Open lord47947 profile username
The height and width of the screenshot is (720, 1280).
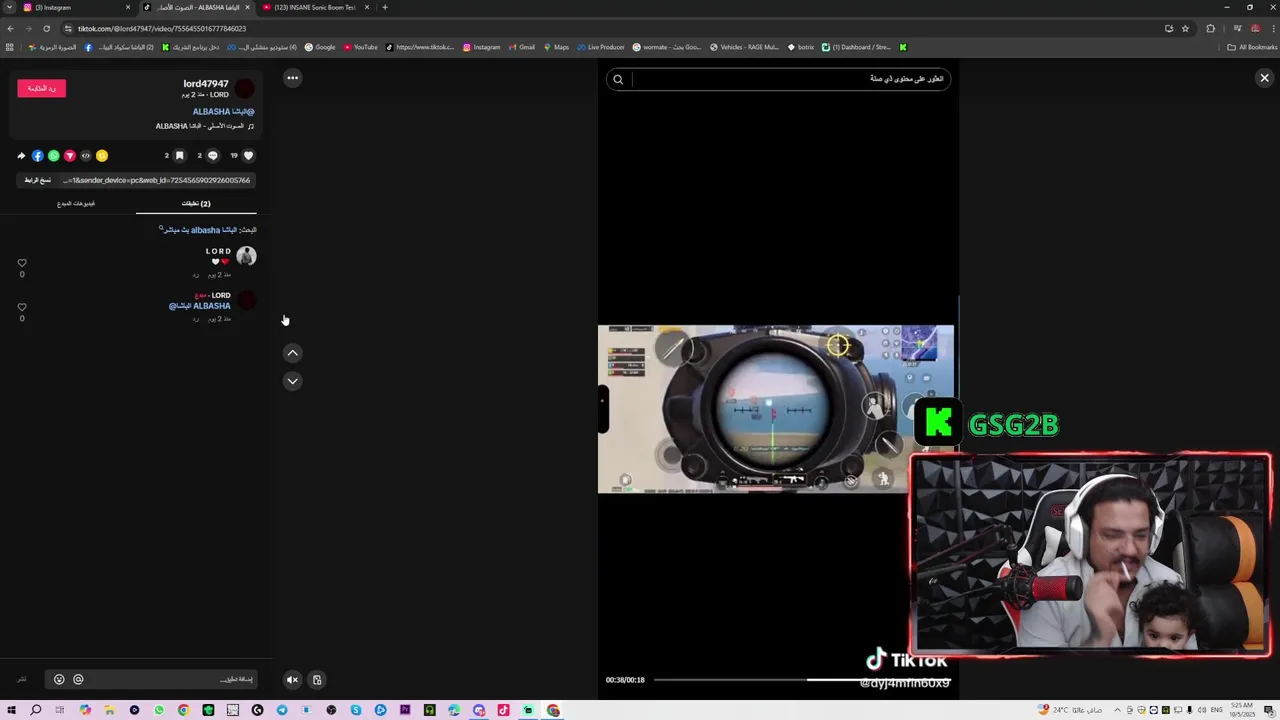pos(206,83)
